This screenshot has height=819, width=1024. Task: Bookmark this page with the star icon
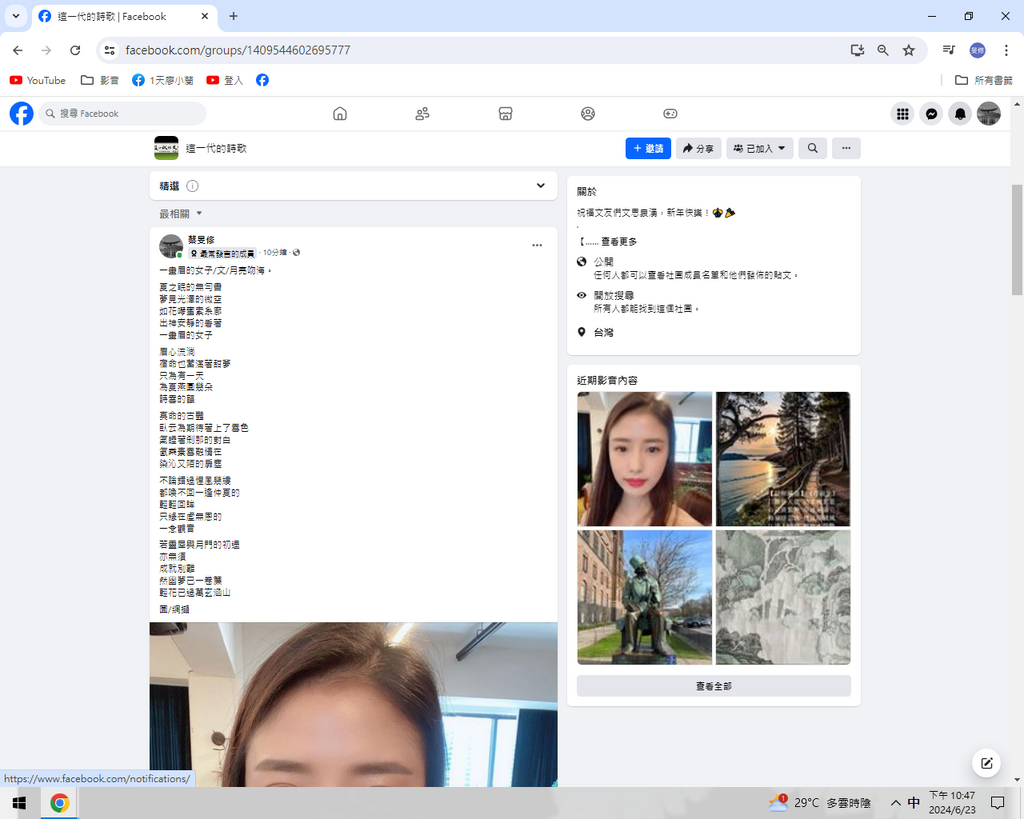pos(909,50)
